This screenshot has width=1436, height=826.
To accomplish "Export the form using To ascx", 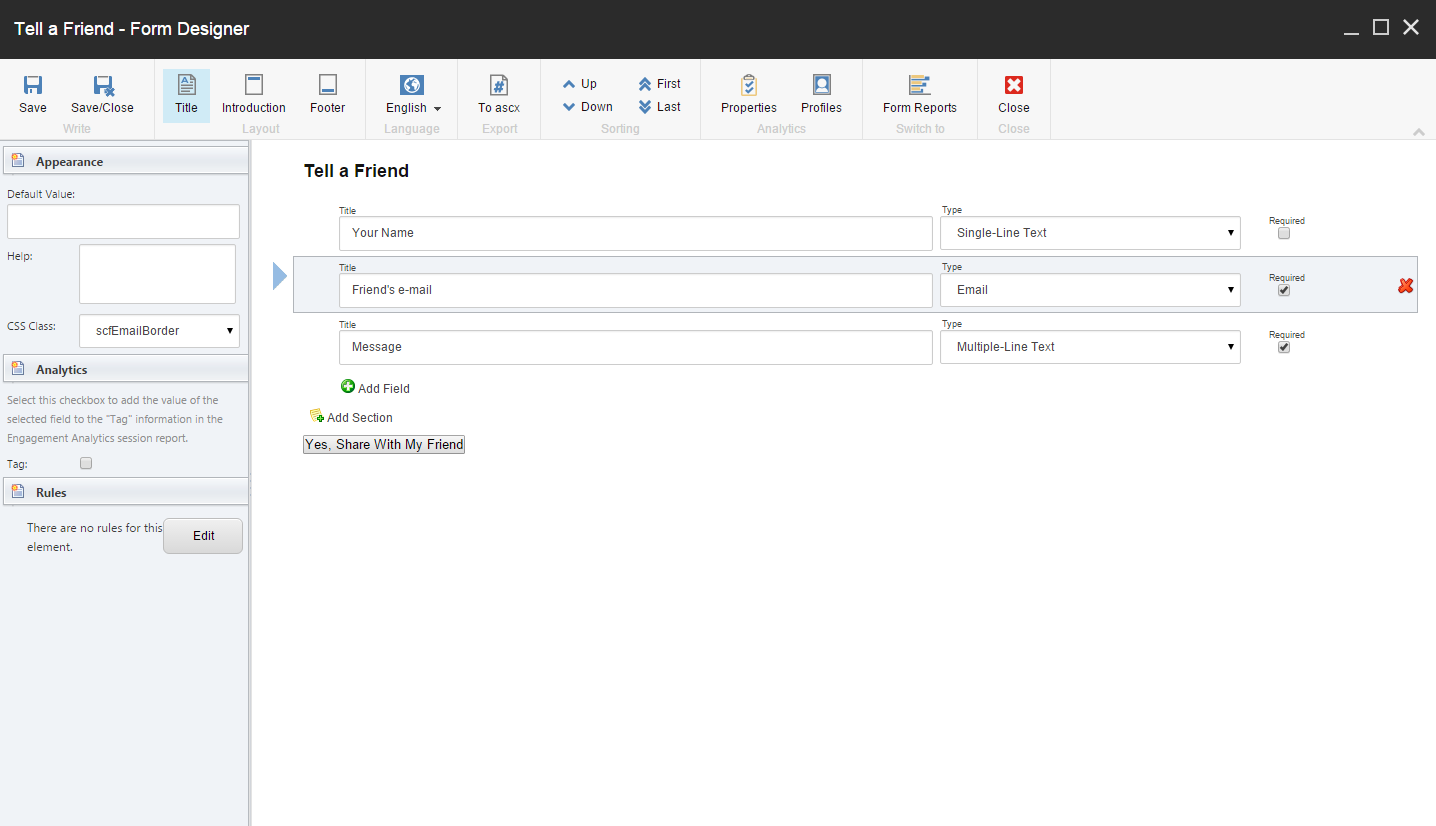I will 498,95.
